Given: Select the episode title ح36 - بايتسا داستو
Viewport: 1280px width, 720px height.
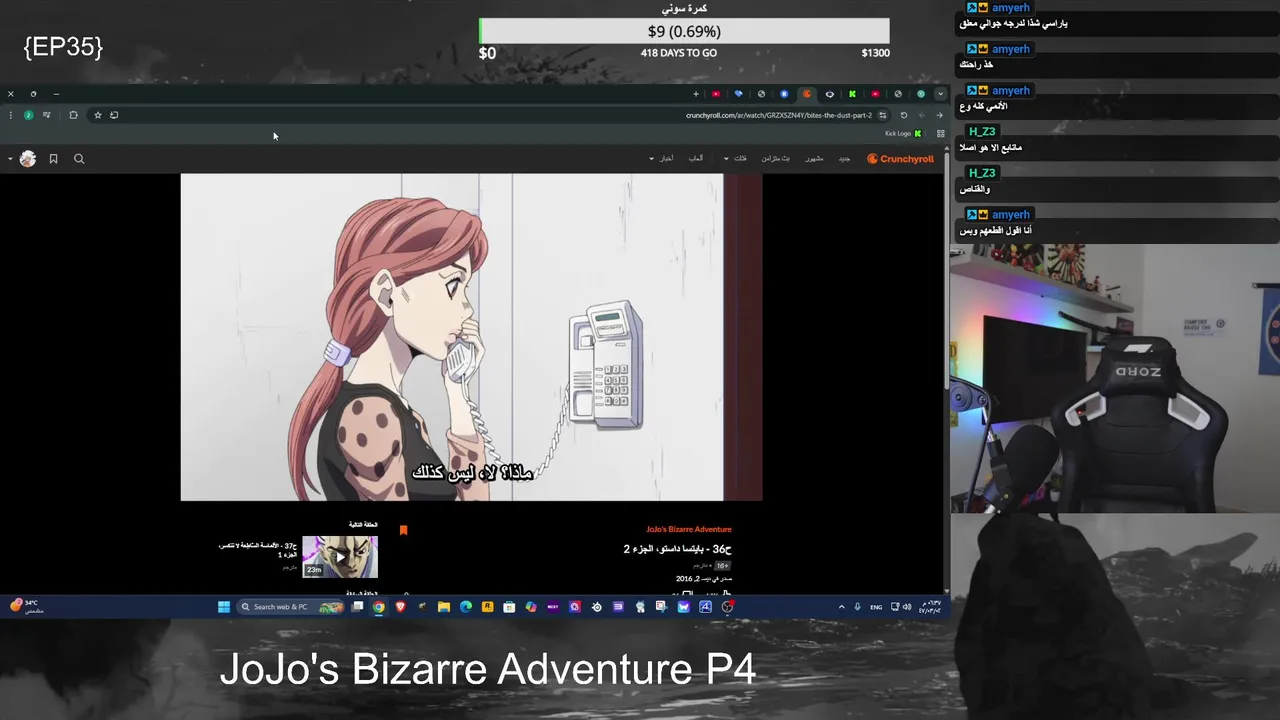Looking at the screenshot, I should pyautogui.click(x=678, y=549).
